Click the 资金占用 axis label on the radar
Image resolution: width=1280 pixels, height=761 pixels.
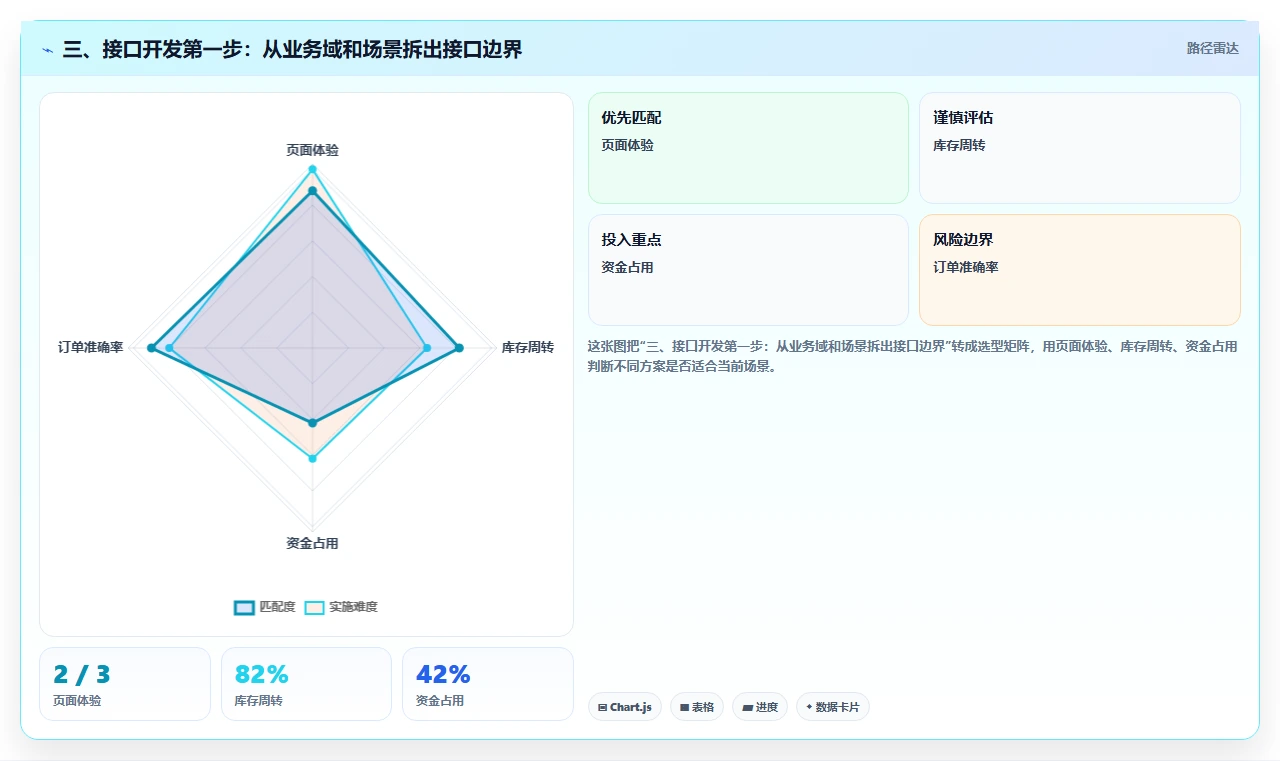click(x=312, y=544)
